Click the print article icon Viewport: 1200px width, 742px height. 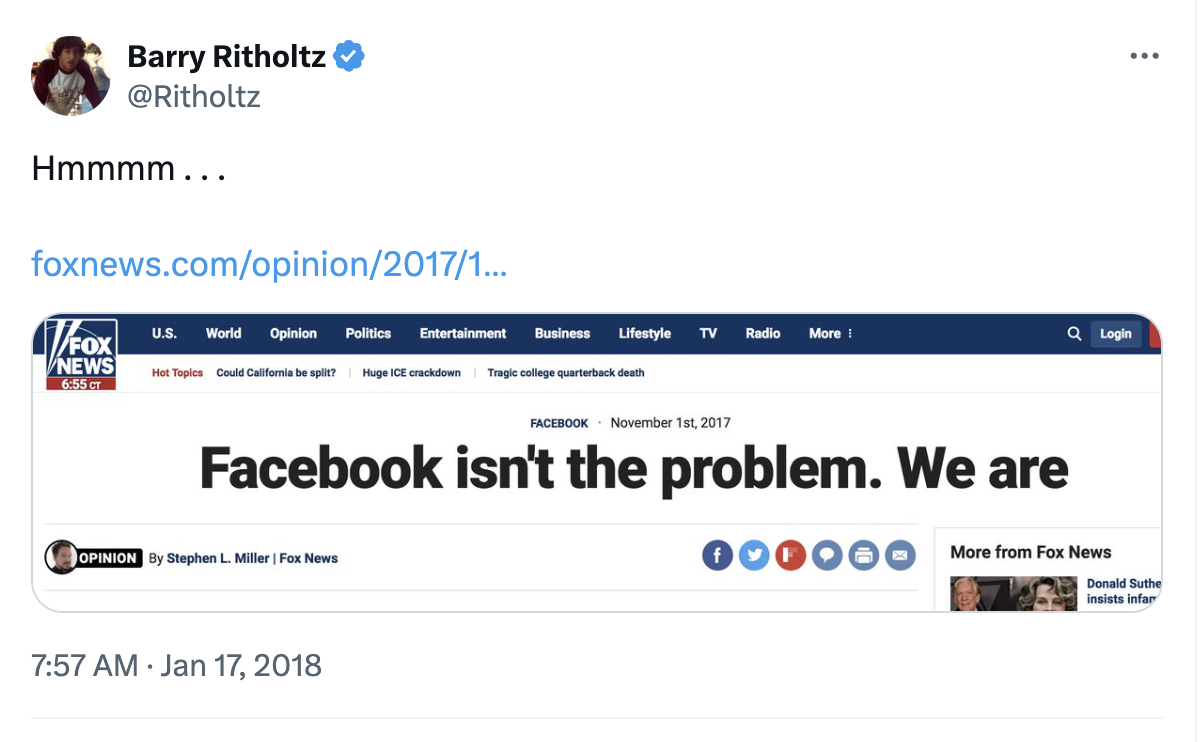point(864,555)
